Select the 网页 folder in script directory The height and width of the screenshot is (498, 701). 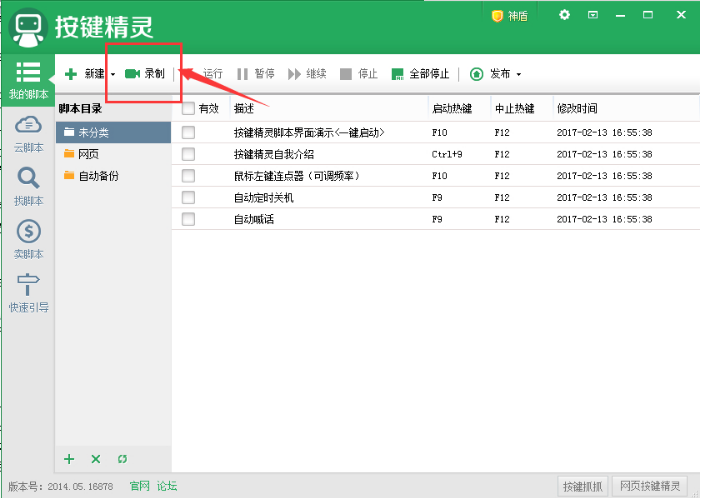coord(88,154)
